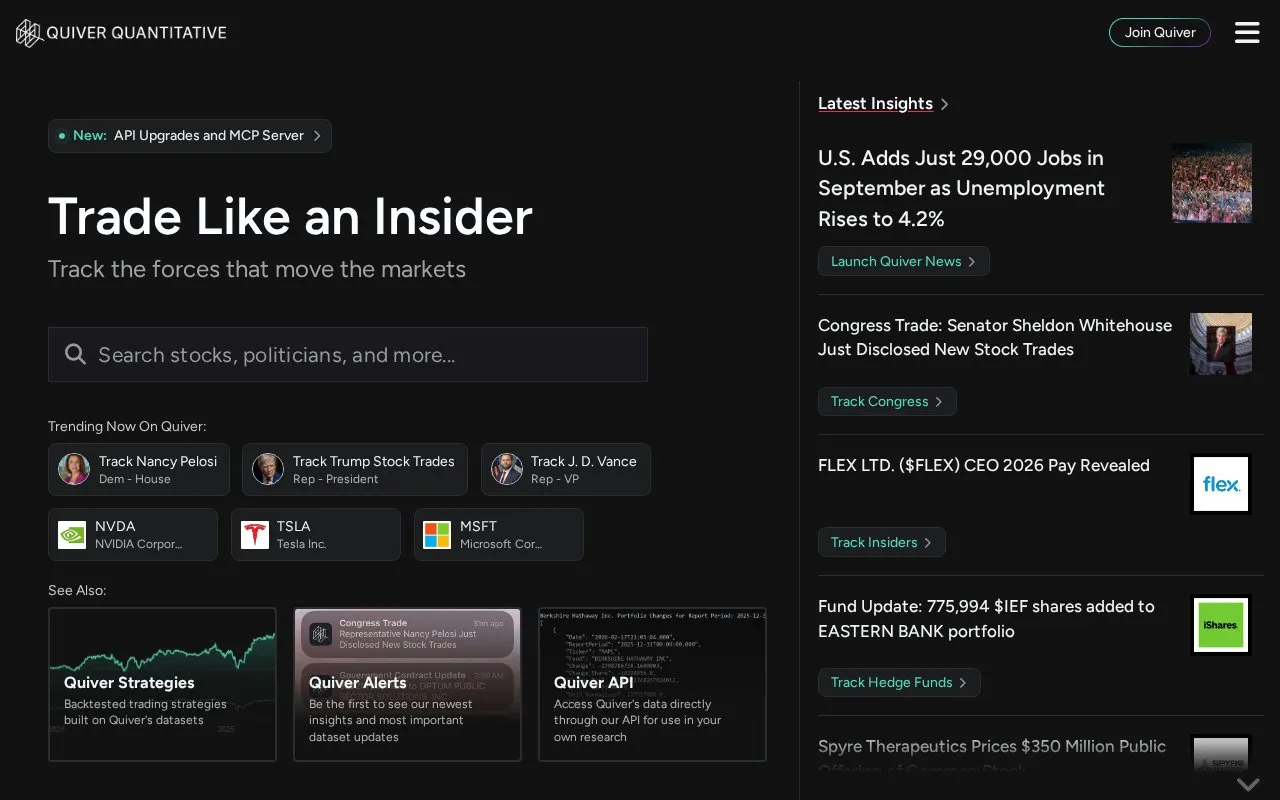Viewport: 1280px width, 800px height.
Task: Click the Latest Insights heading link
Action: (x=875, y=104)
